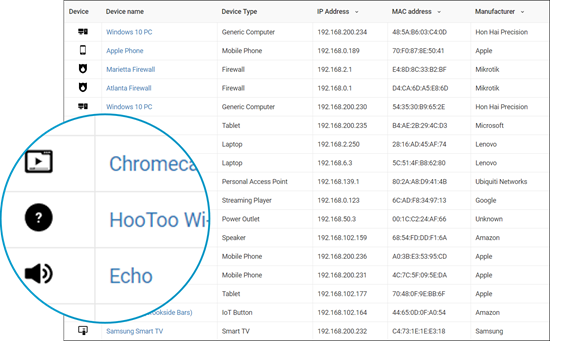The image size is (570, 361).
Task: Click the Smart TV icon for Samsung Smart TV
Action: (x=83, y=330)
